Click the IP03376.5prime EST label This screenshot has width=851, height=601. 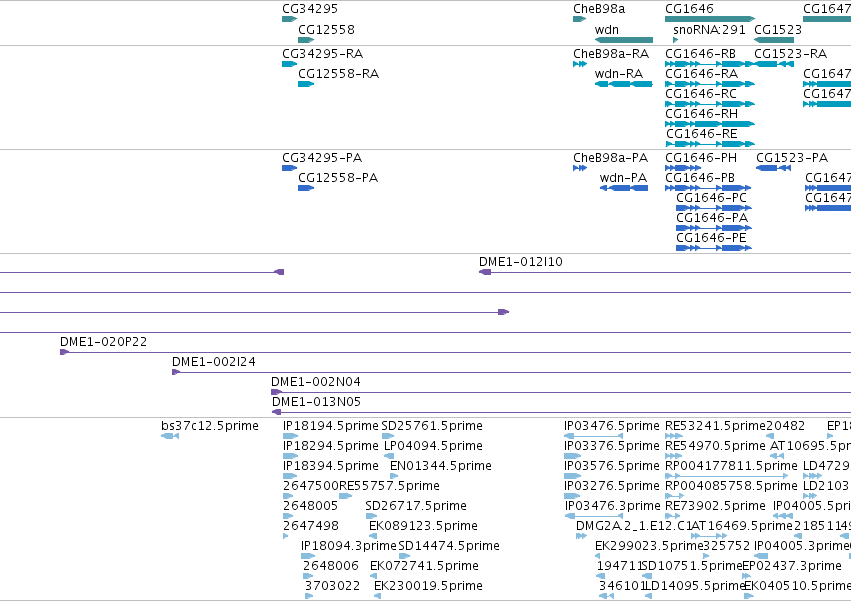pos(612,446)
